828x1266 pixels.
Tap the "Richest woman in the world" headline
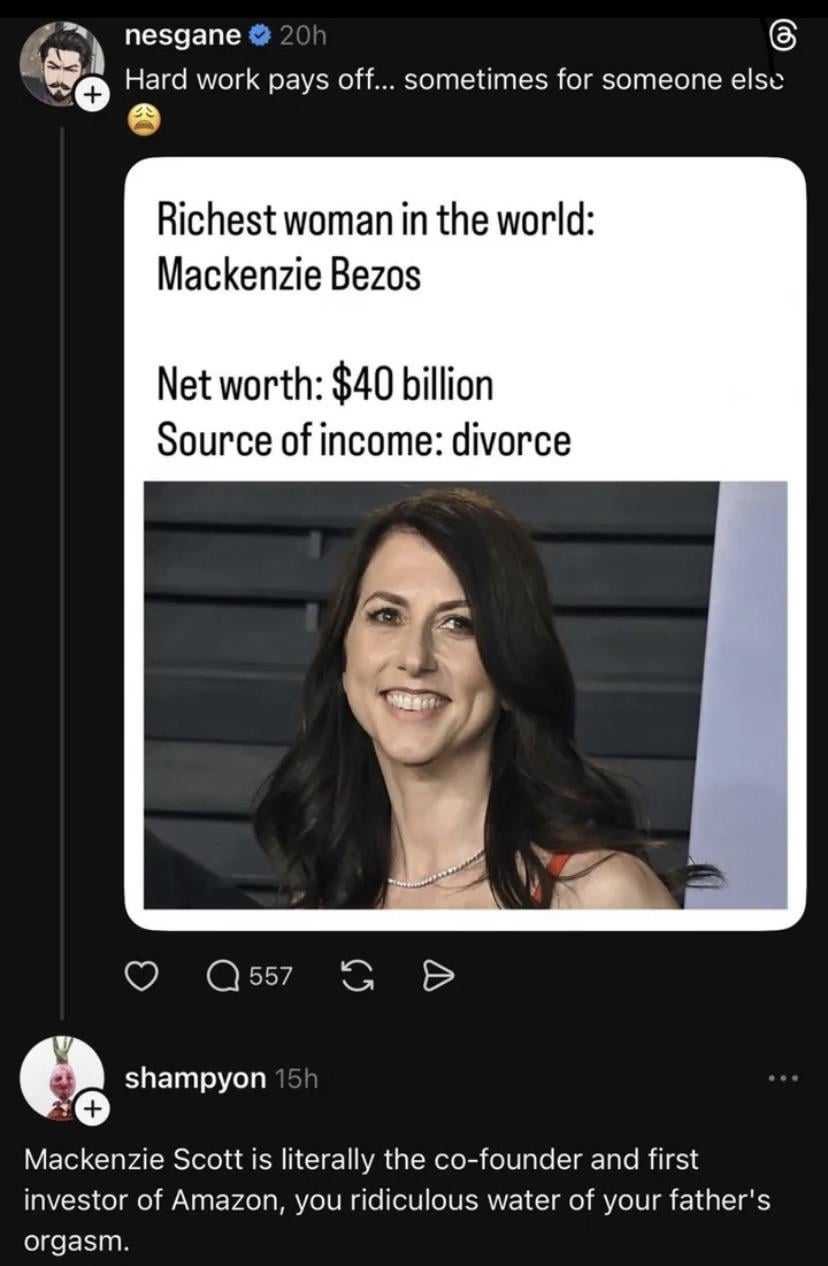[376, 219]
